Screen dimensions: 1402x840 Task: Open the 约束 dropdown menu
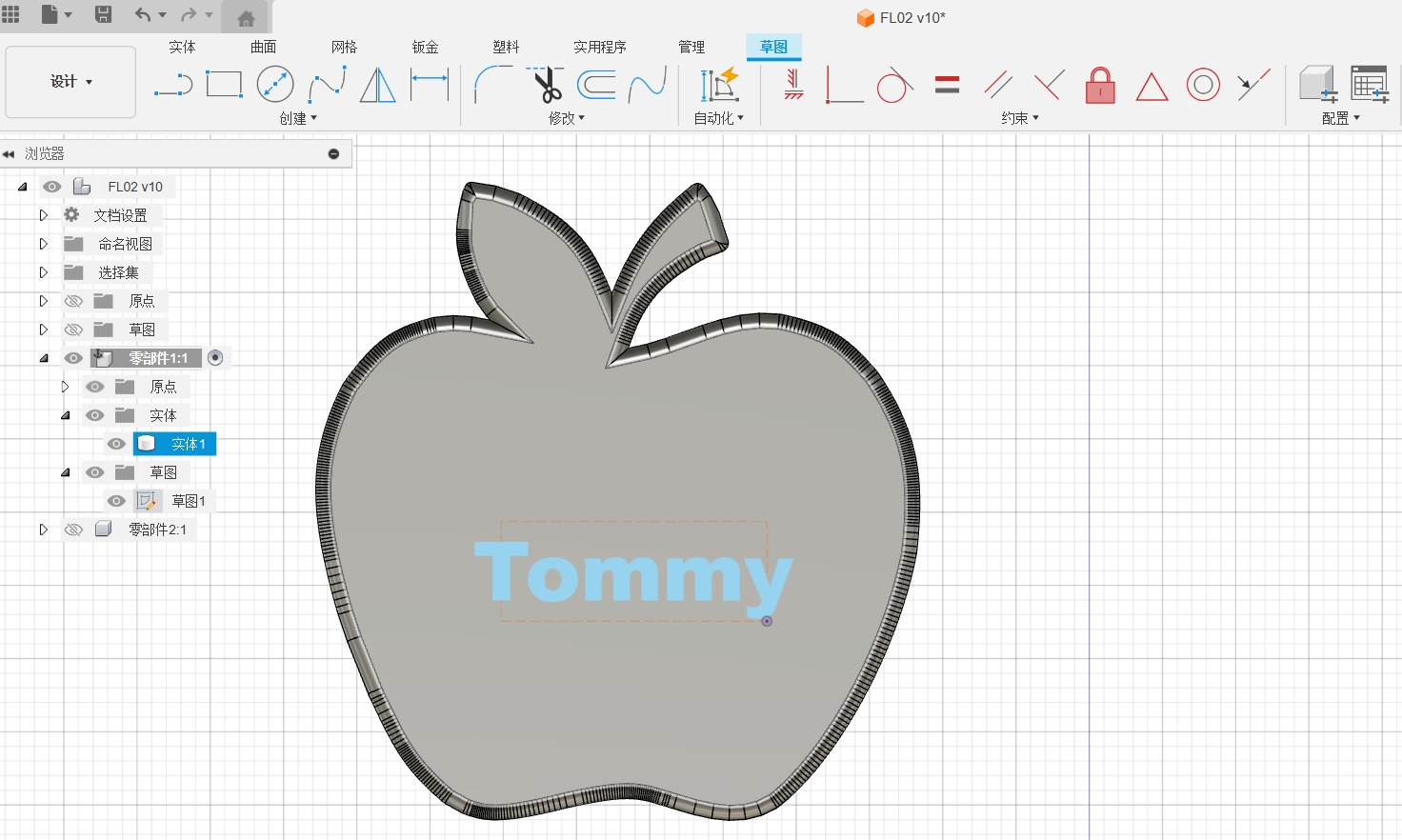click(1020, 118)
